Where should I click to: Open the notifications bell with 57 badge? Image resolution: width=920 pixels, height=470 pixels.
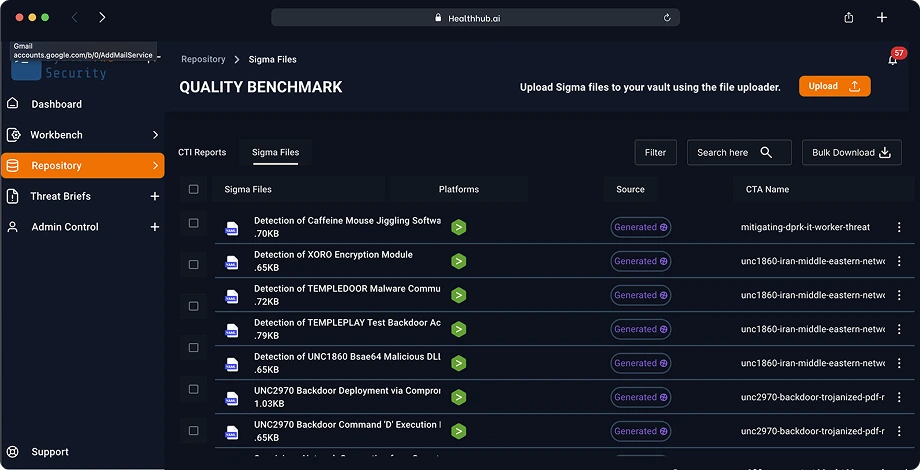[894, 58]
